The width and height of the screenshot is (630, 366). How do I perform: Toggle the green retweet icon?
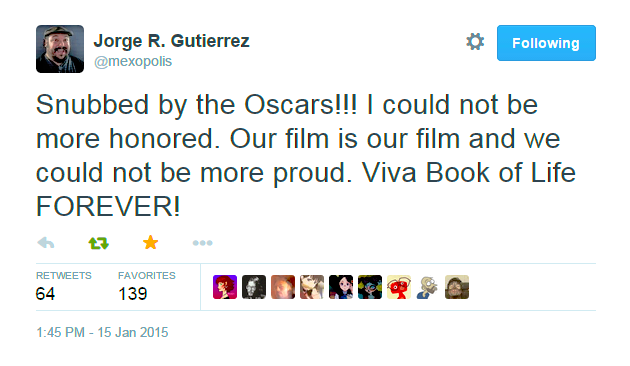click(98, 243)
